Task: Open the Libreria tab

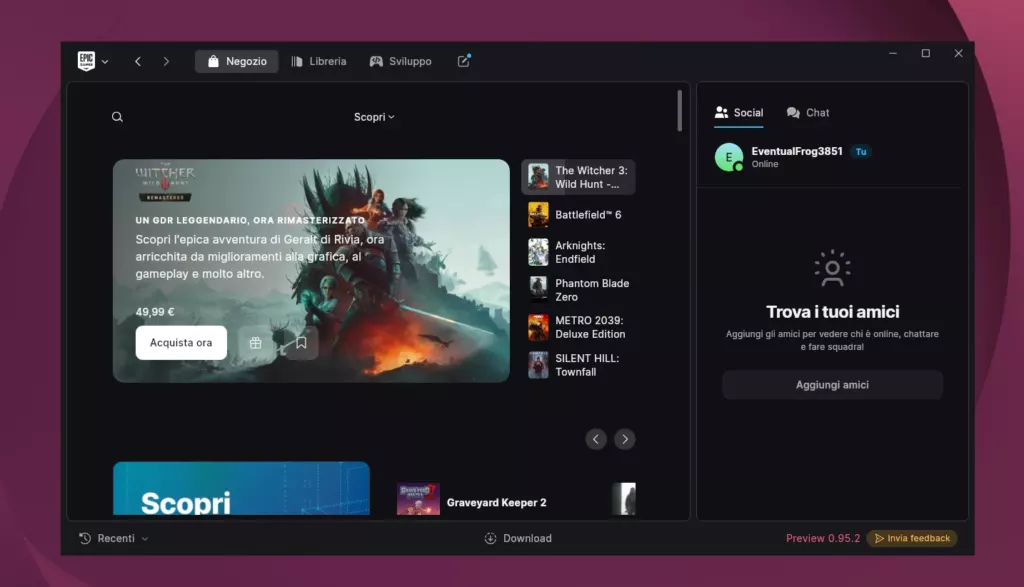Action: (x=319, y=61)
